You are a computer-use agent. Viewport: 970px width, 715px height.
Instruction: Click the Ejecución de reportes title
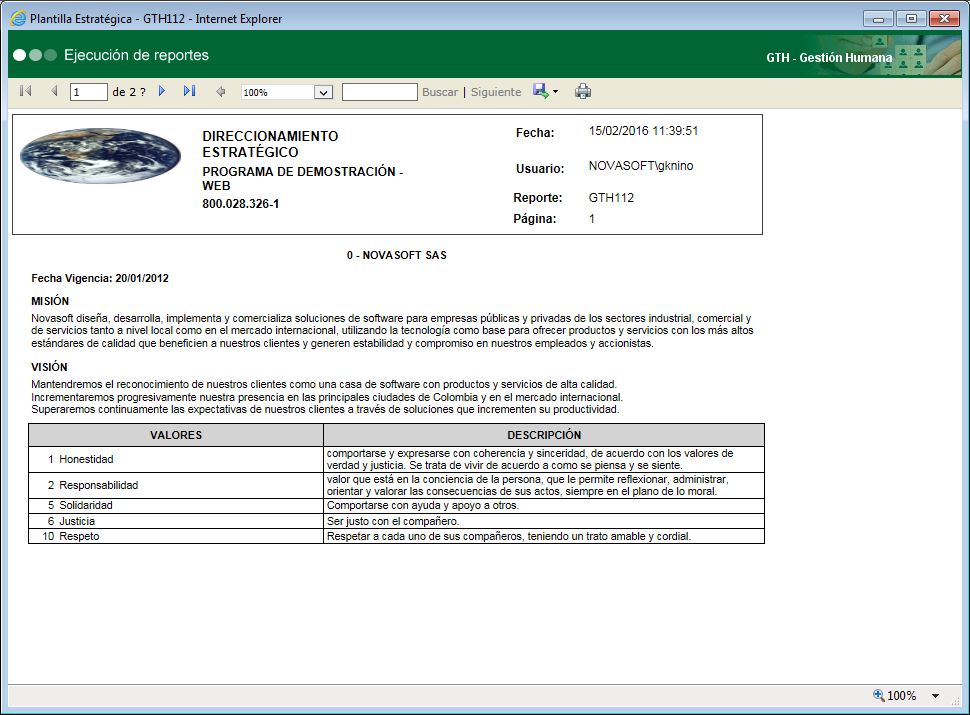[137, 55]
